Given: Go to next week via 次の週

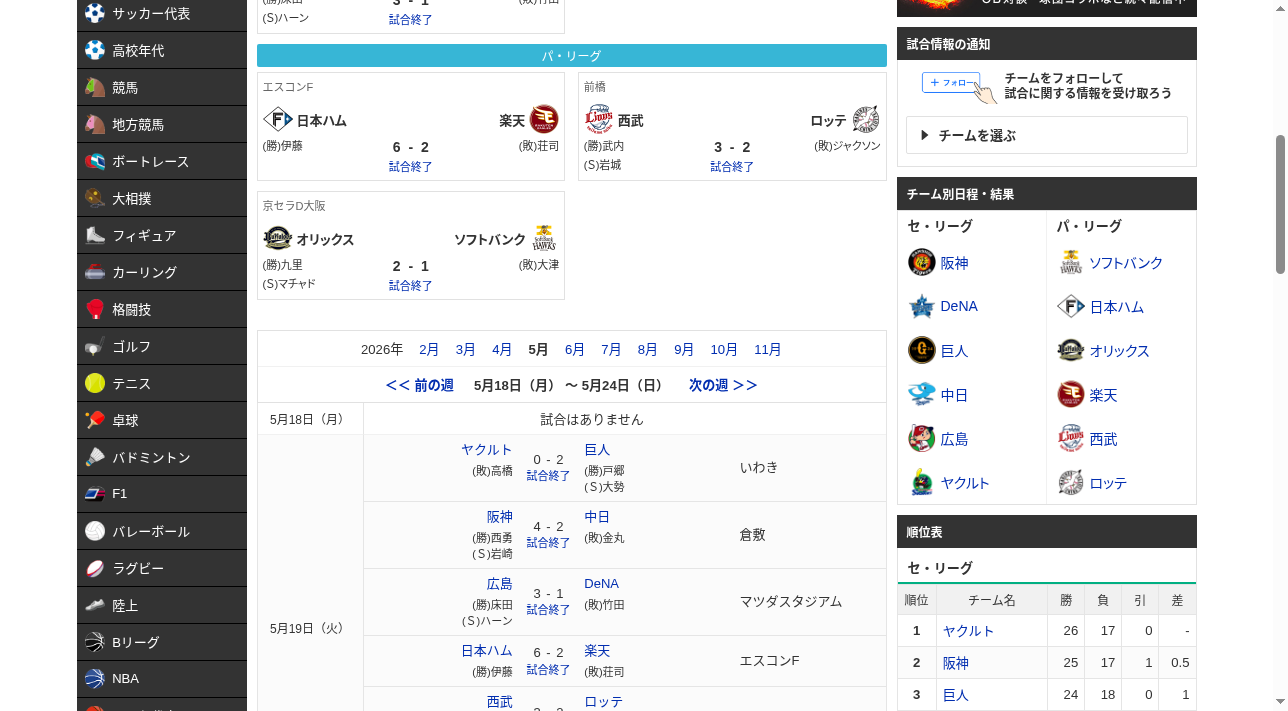Looking at the screenshot, I should tap(723, 385).
